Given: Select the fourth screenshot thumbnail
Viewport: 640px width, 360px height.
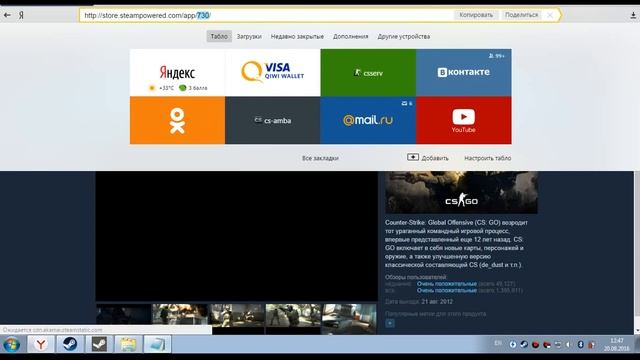Looking at the screenshot, I should pyautogui.click(x=293, y=315).
